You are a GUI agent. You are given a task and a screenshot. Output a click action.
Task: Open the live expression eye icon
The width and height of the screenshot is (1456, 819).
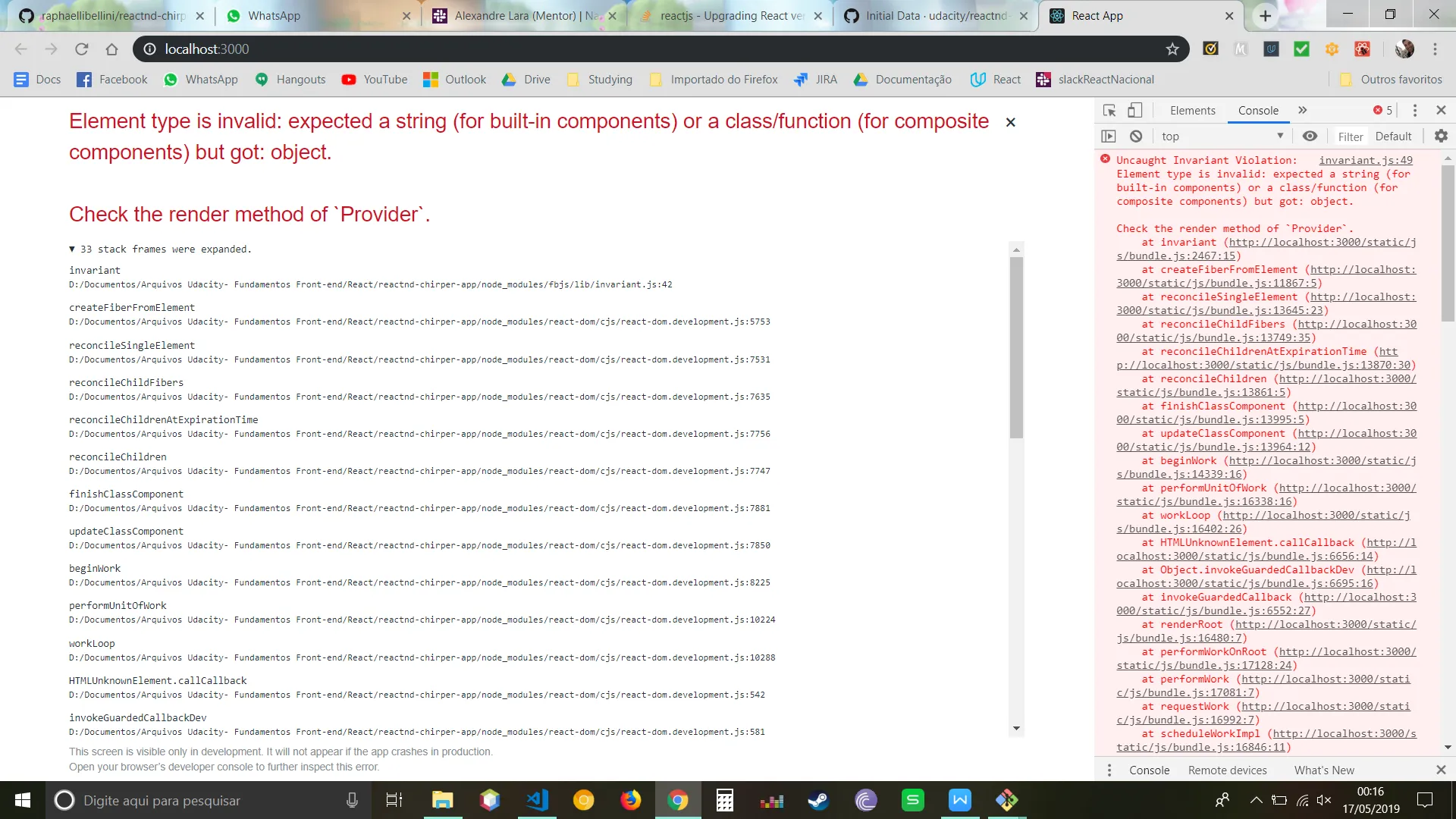pyautogui.click(x=1310, y=136)
